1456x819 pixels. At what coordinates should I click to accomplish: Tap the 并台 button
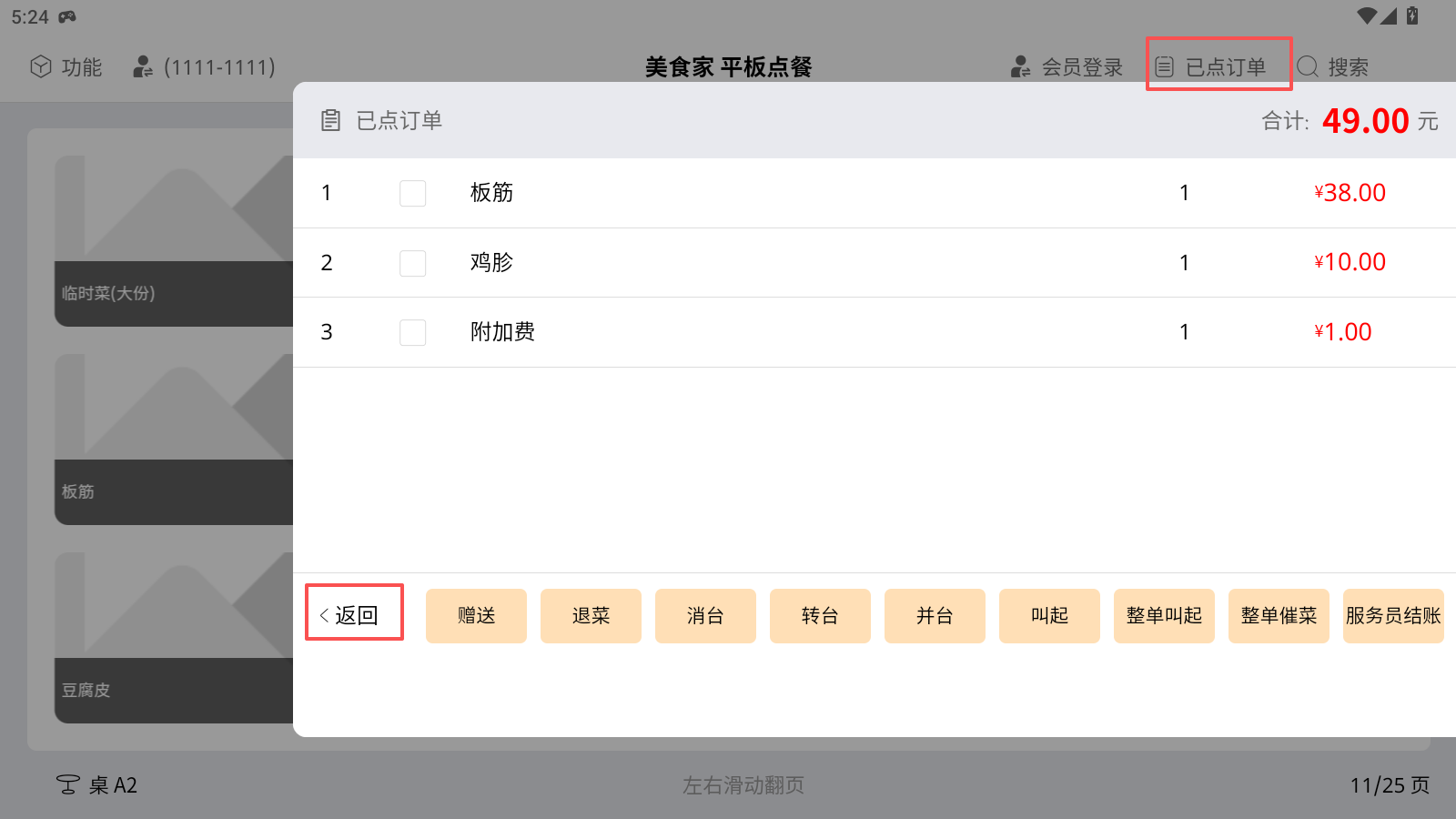click(935, 616)
